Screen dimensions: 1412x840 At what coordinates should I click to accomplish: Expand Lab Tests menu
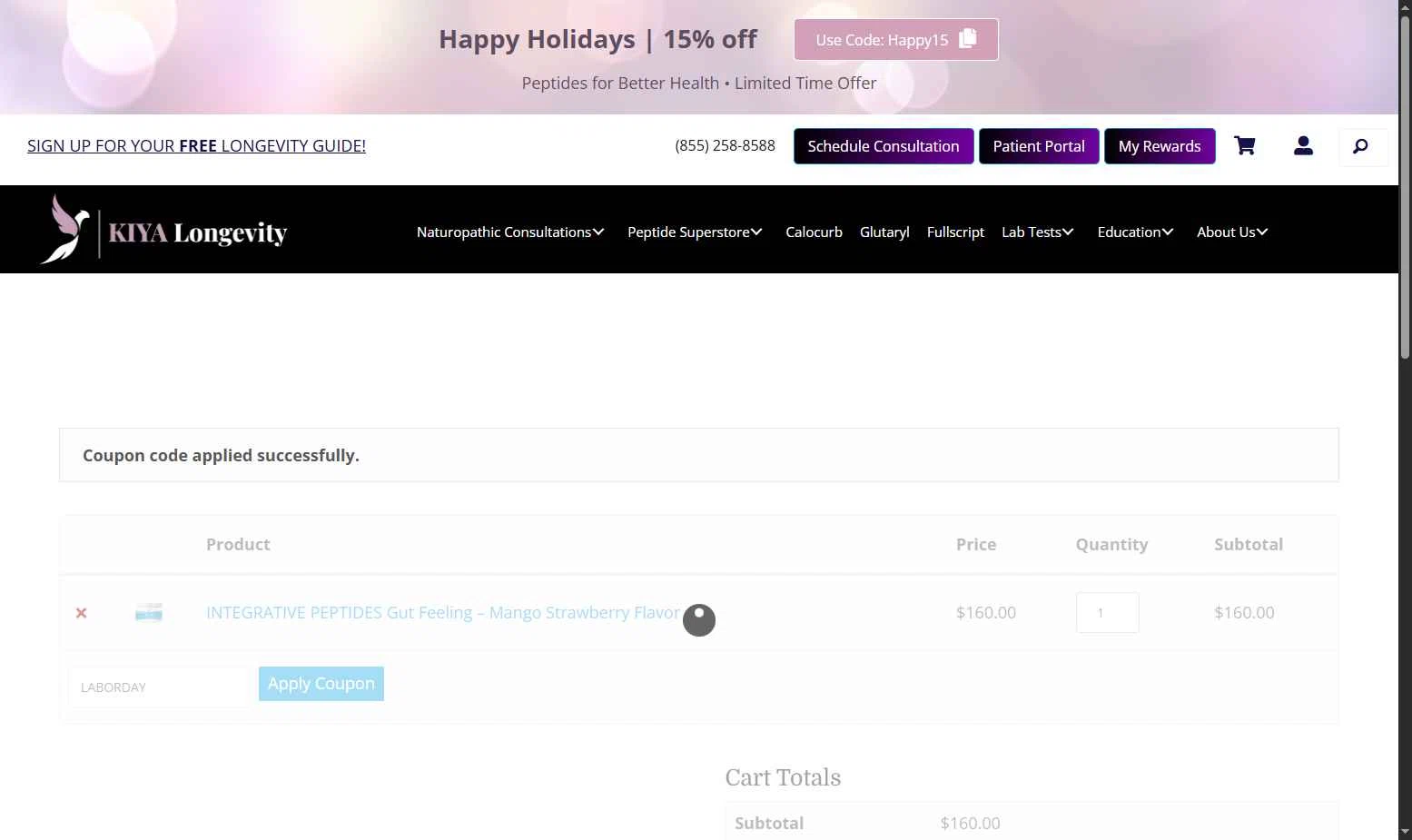click(x=1038, y=232)
